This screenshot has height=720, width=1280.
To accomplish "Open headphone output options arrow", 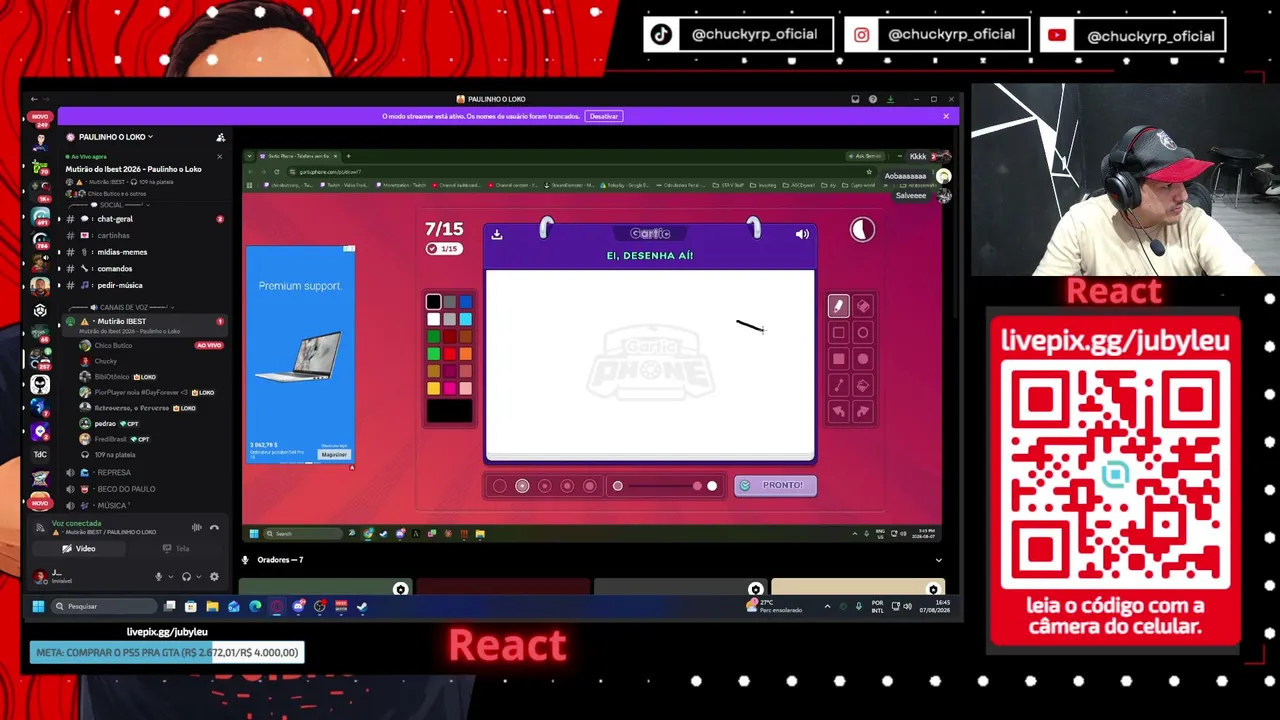I will click(197, 577).
